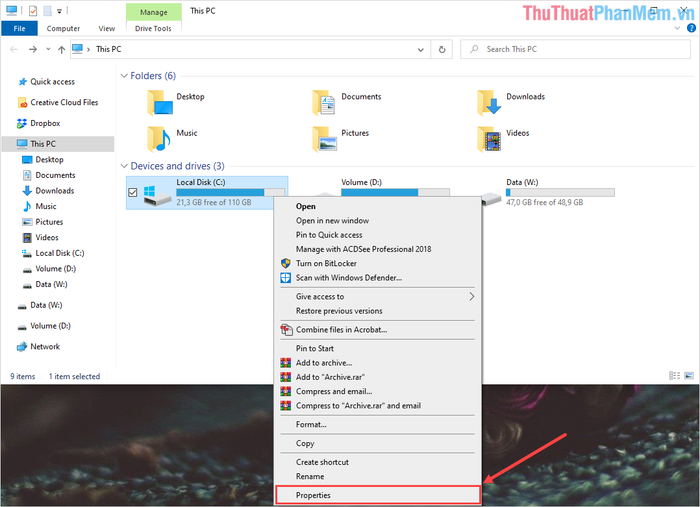Choose Open from the context menu
The image size is (700, 507).
(x=378, y=206)
